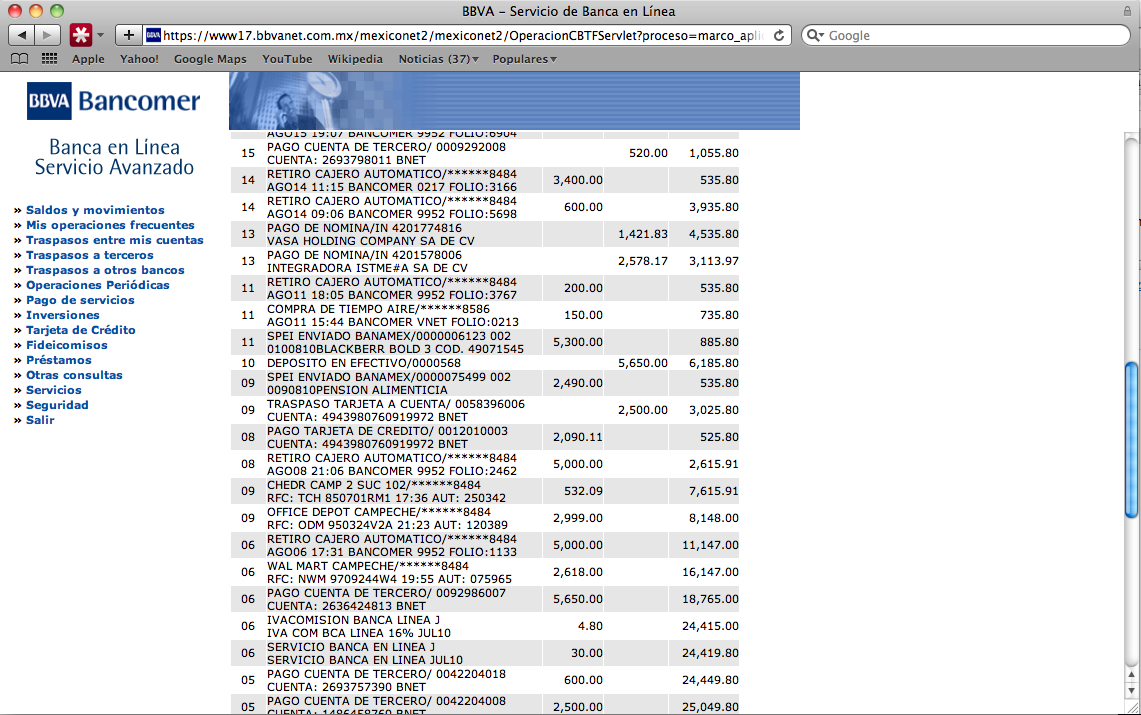Select the 5,650.00 deposit amount on day 10
Screen dimensions: 1141x715
pos(643,363)
